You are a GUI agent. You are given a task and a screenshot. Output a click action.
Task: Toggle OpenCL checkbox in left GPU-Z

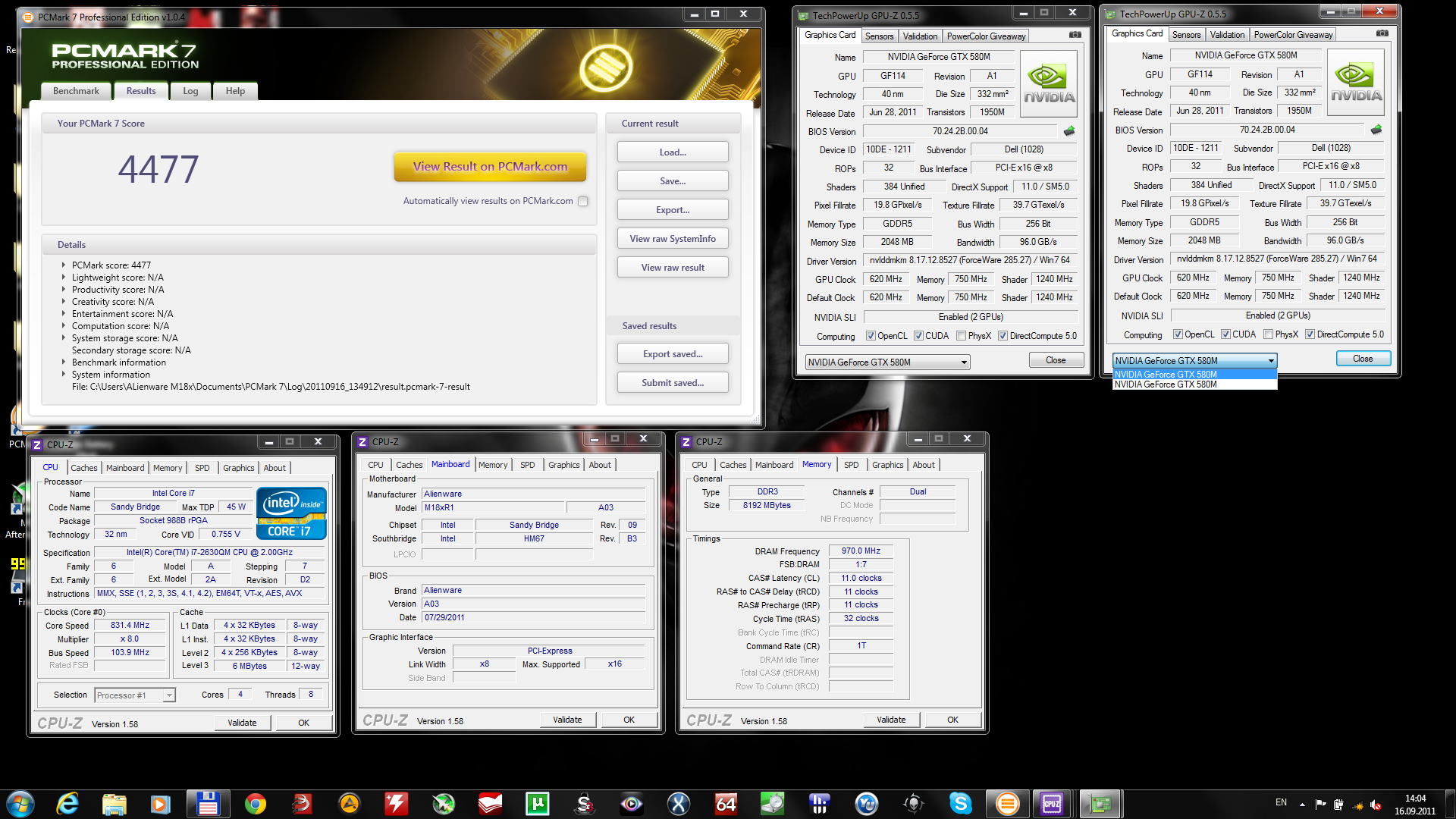(871, 336)
